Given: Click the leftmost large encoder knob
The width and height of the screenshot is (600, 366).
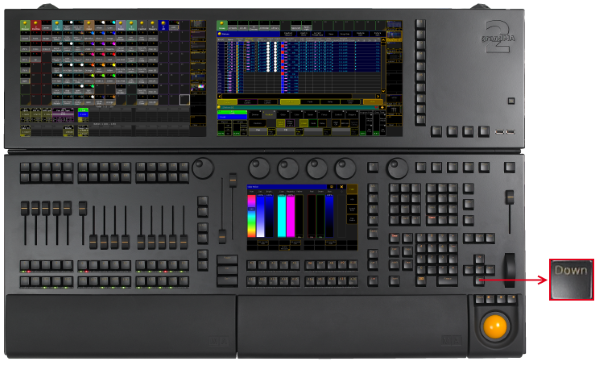Looking at the screenshot, I should coord(202,168).
